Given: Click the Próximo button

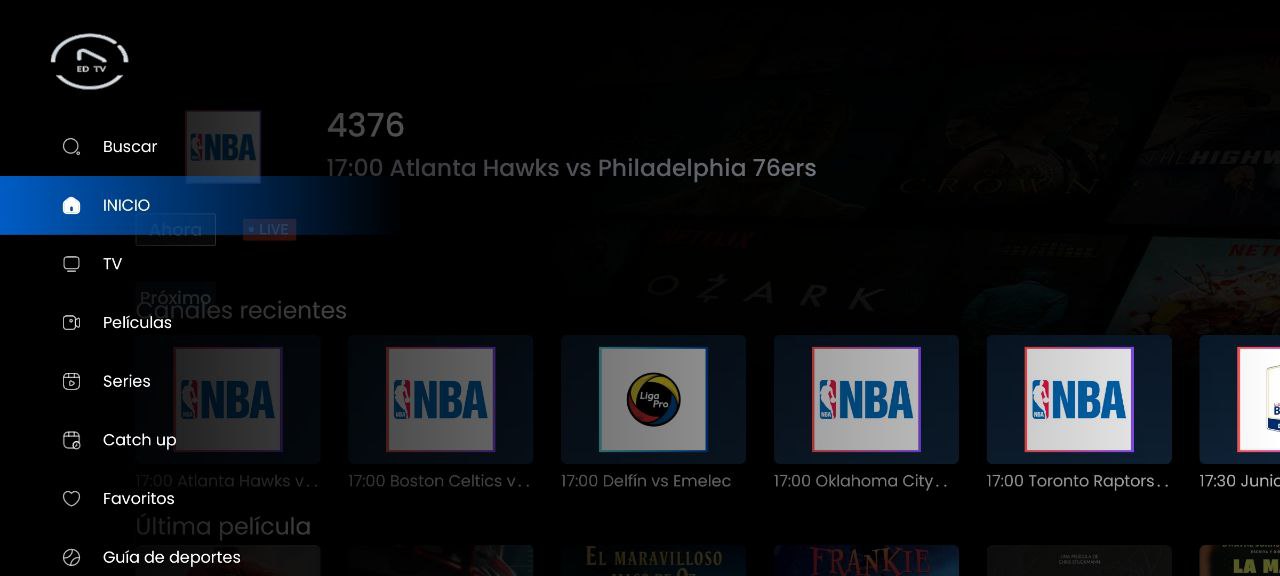Looking at the screenshot, I should pos(175,297).
